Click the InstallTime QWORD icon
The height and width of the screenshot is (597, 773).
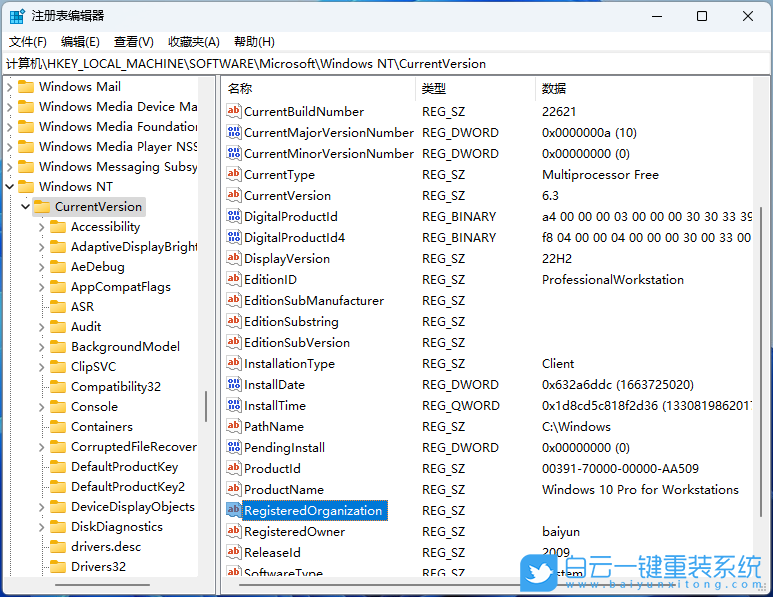tap(234, 405)
